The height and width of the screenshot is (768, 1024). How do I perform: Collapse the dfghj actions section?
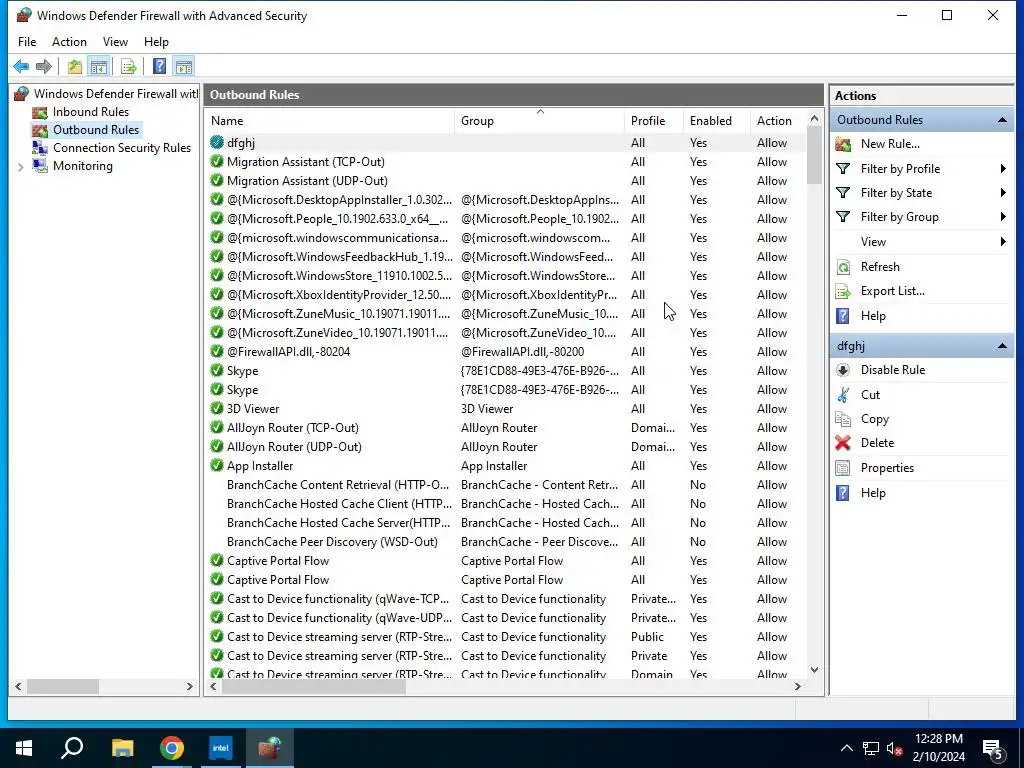[x=1002, y=346]
